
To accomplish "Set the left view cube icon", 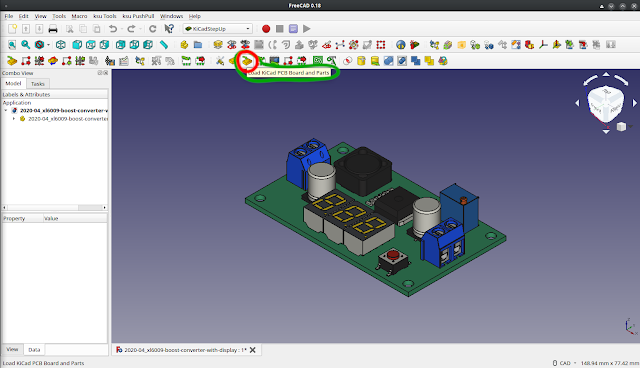I will pos(148,45).
